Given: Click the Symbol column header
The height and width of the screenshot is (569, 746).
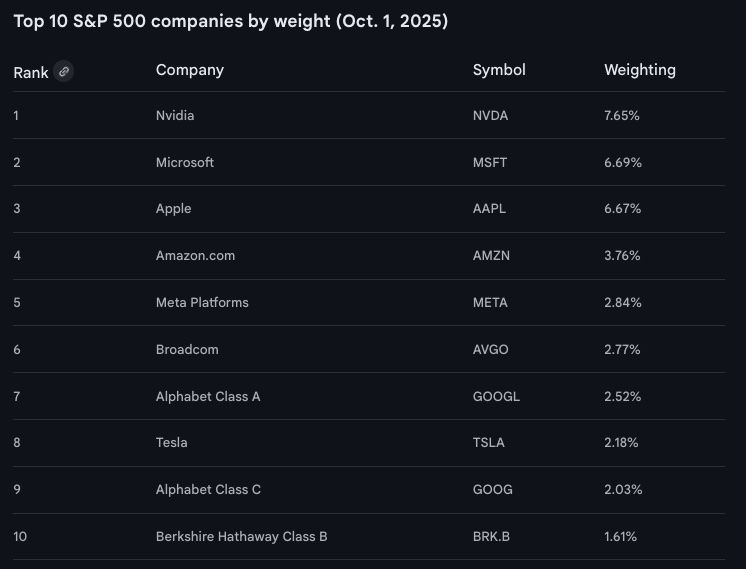Looking at the screenshot, I should point(499,70).
